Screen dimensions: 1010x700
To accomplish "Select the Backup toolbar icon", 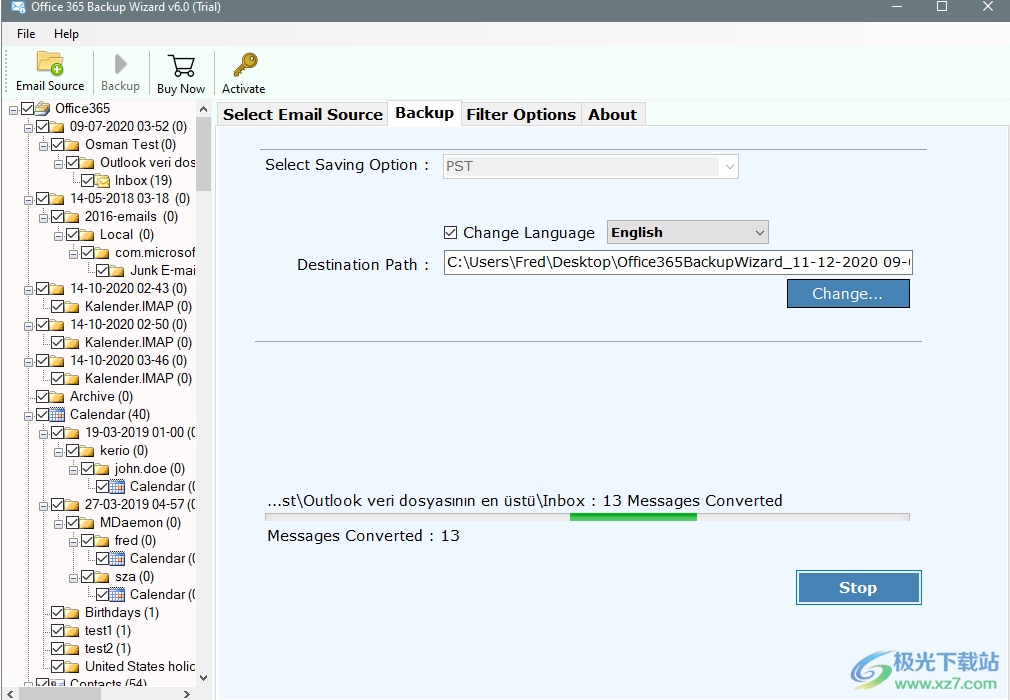I will coord(120,72).
